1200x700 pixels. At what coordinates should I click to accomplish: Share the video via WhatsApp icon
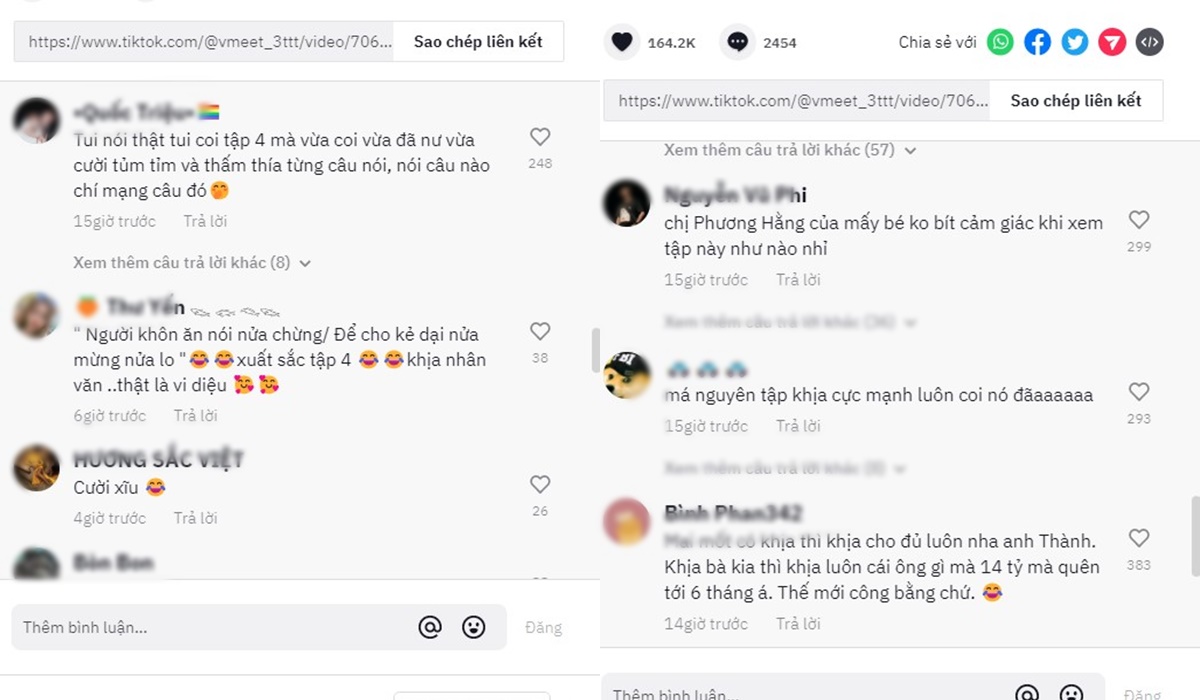tap(1000, 42)
